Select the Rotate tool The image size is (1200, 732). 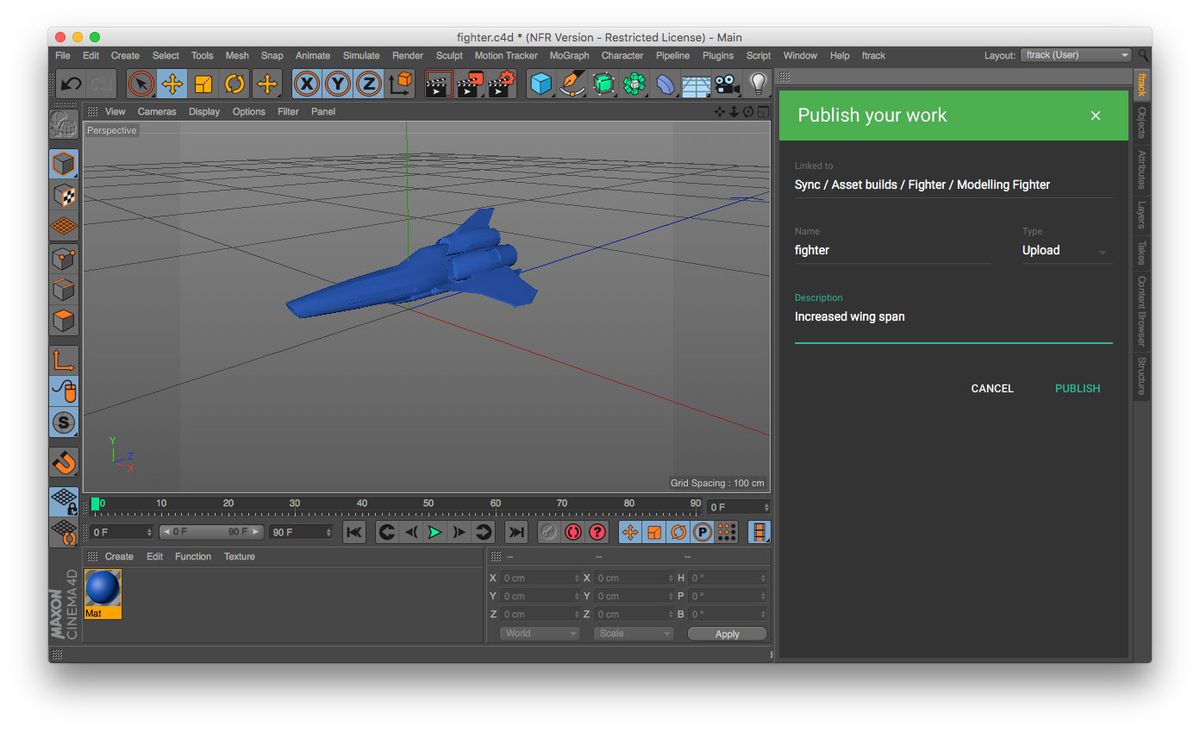(234, 84)
